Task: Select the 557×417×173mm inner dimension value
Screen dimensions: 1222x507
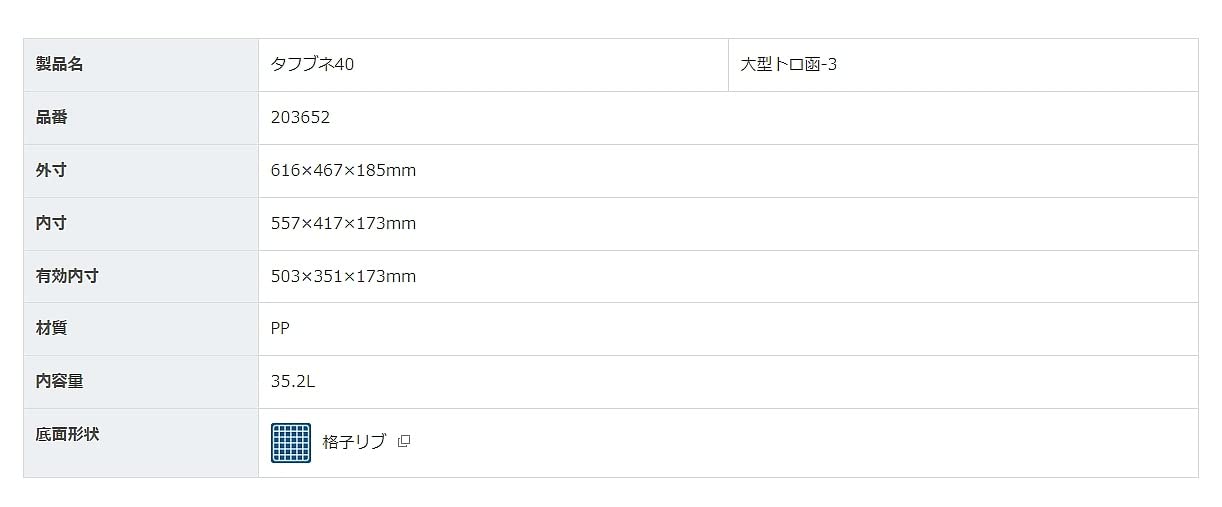Action: click(343, 224)
